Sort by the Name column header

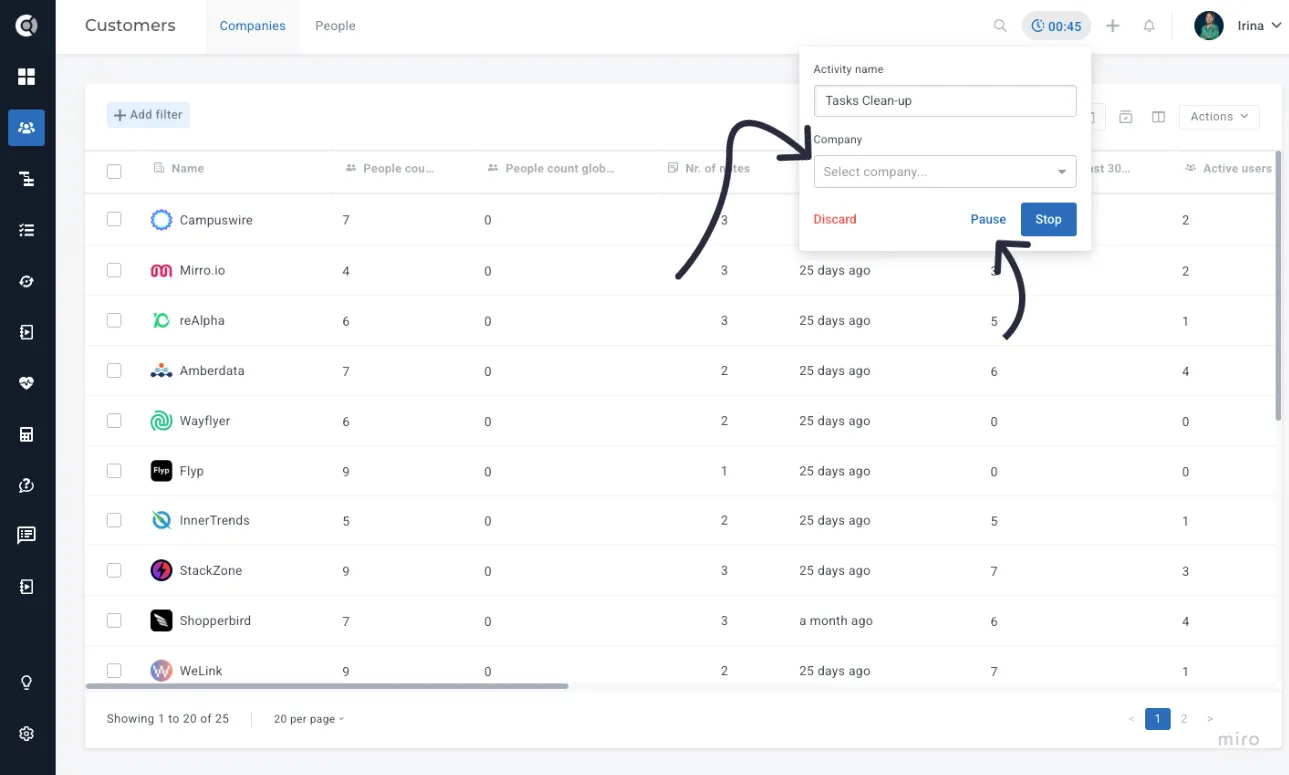tap(187, 169)
